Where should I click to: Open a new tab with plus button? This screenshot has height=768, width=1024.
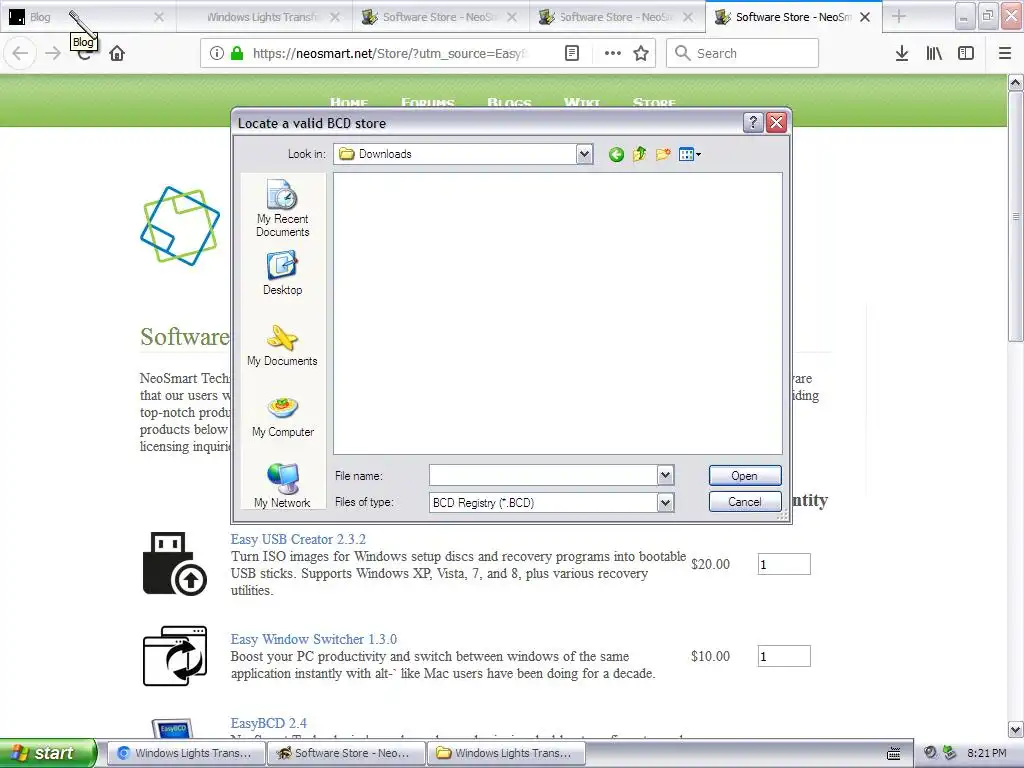(x=899, y=17)
